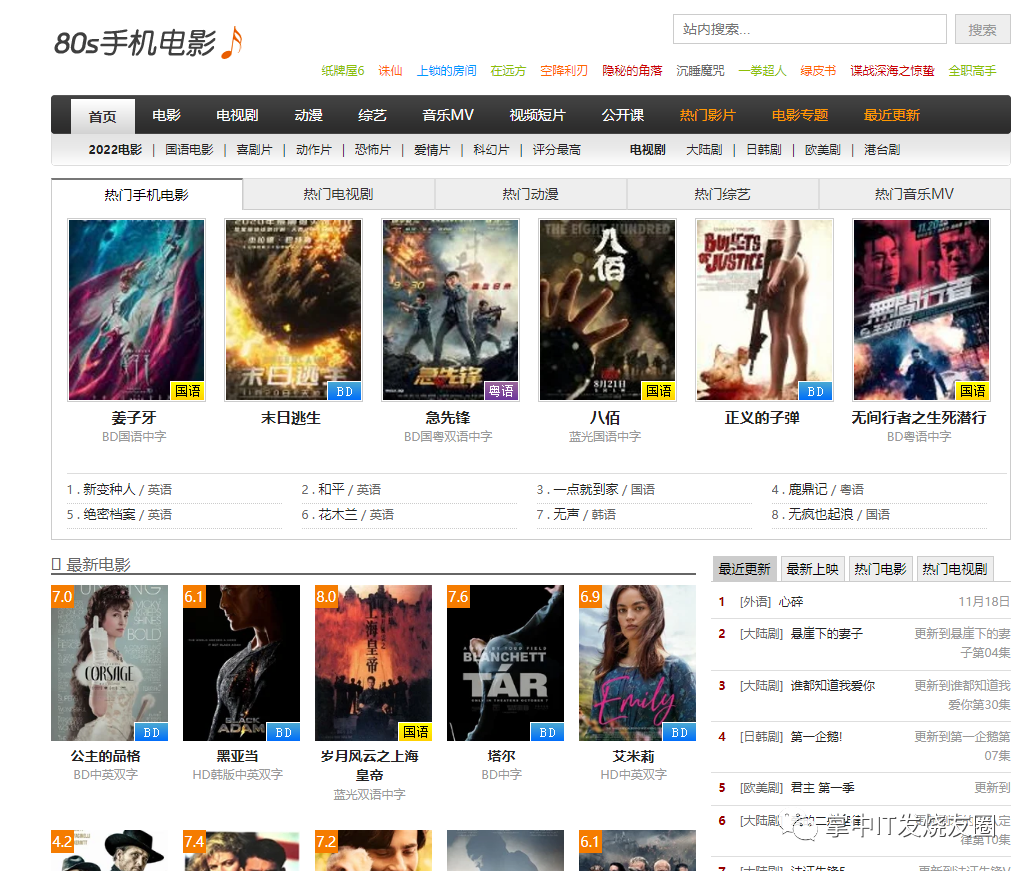
Task: Open the 视频短片 navigation menu
Action: pos(537,115)
